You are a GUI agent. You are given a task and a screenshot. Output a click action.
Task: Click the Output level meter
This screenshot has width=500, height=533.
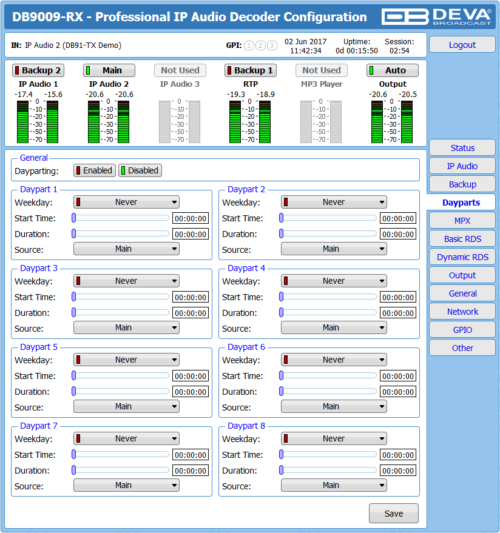[392, 121]
